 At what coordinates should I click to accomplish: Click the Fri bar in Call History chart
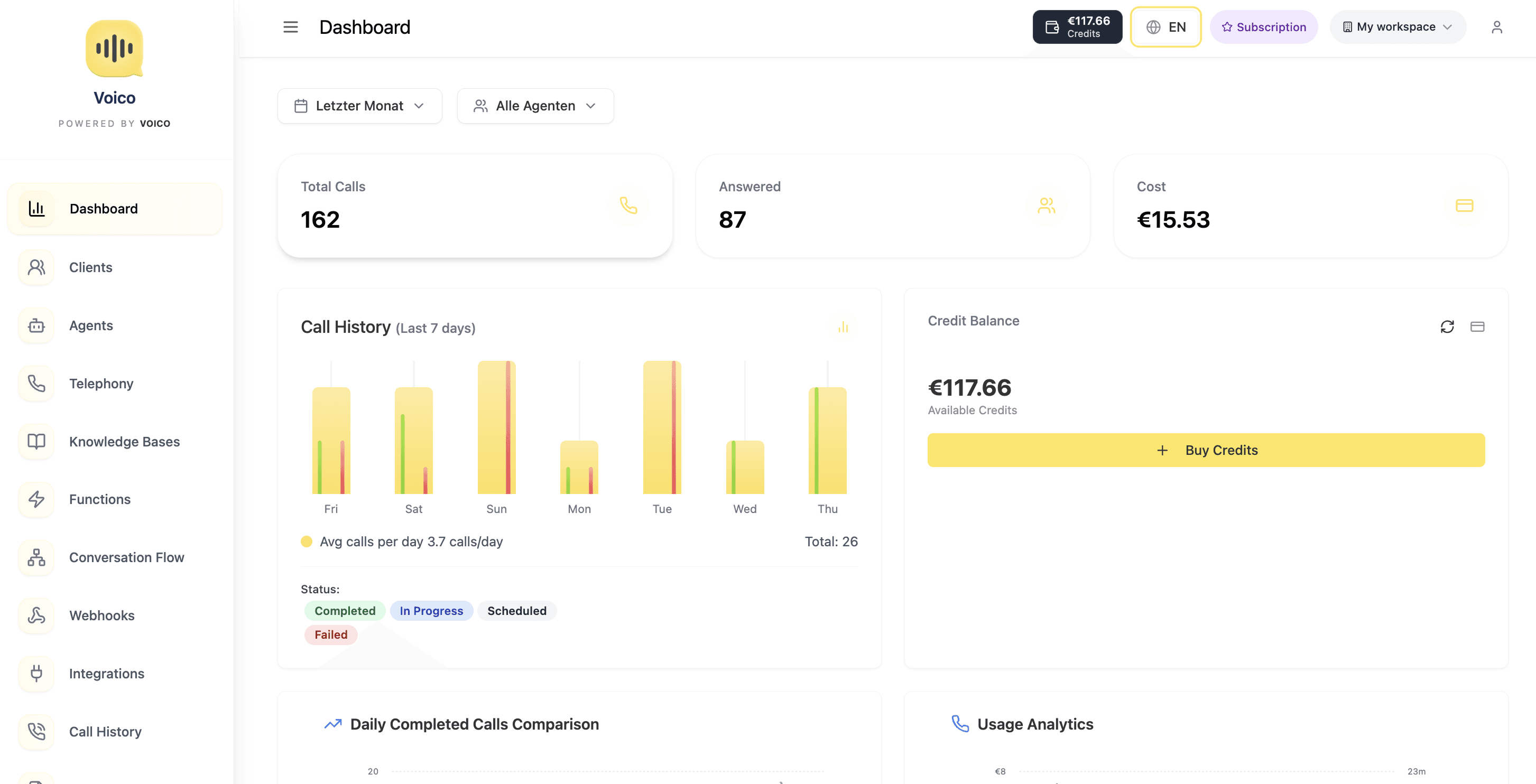pos(331,441)
